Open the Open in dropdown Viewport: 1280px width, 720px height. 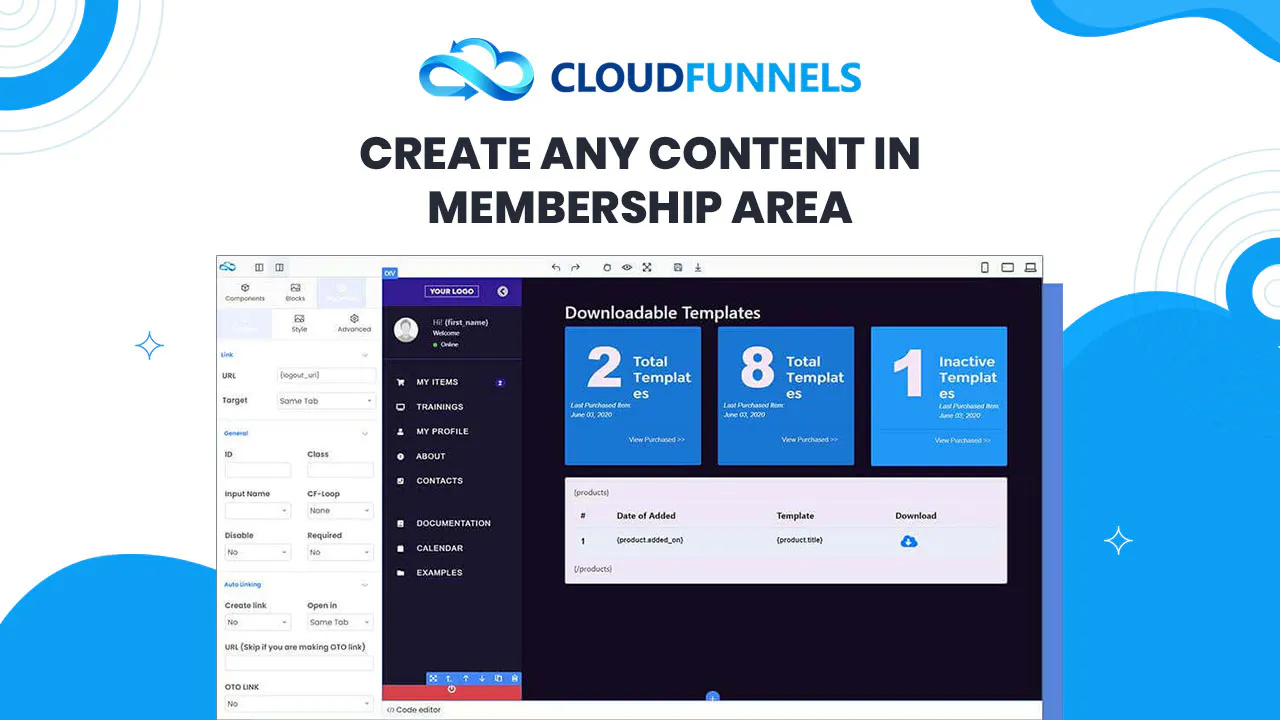click(340, 622)
